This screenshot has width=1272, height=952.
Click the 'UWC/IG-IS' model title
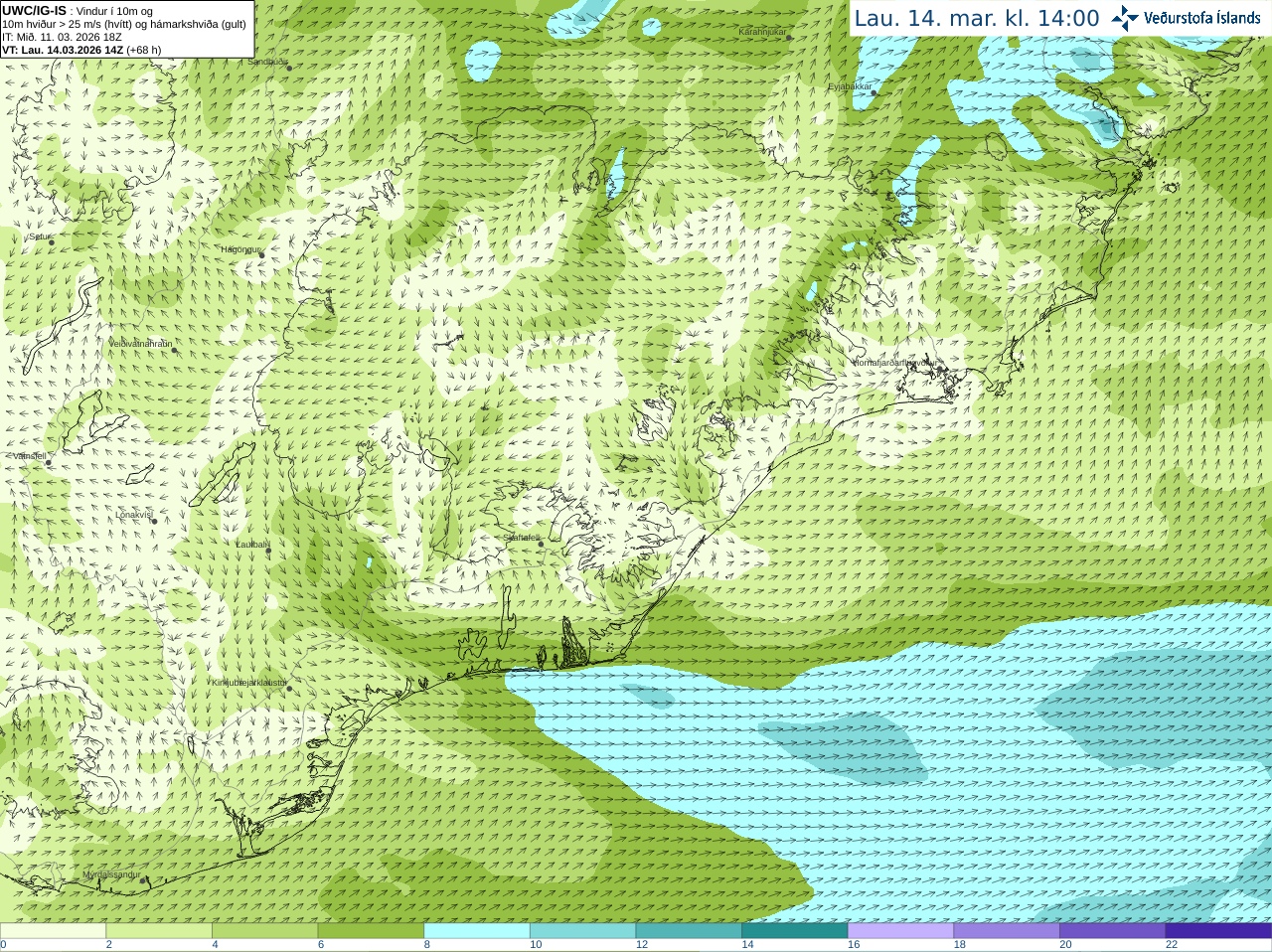35,10
